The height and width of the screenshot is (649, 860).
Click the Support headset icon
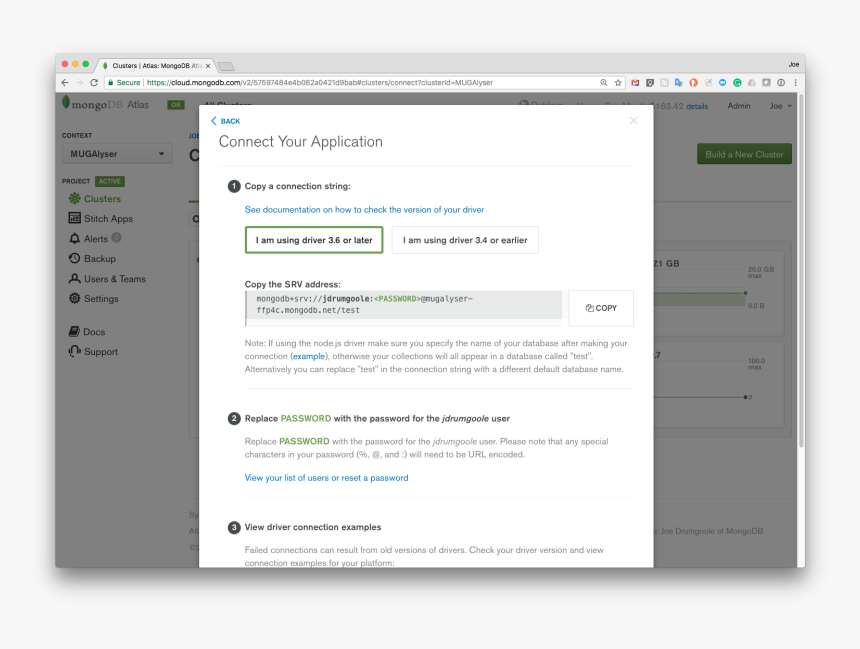click(74, 352)
